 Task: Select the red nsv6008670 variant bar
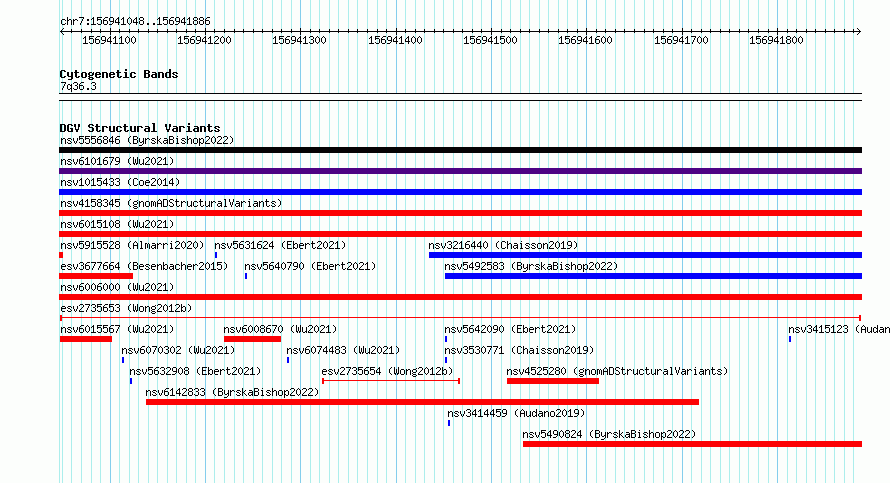click(x=253, y=339)
